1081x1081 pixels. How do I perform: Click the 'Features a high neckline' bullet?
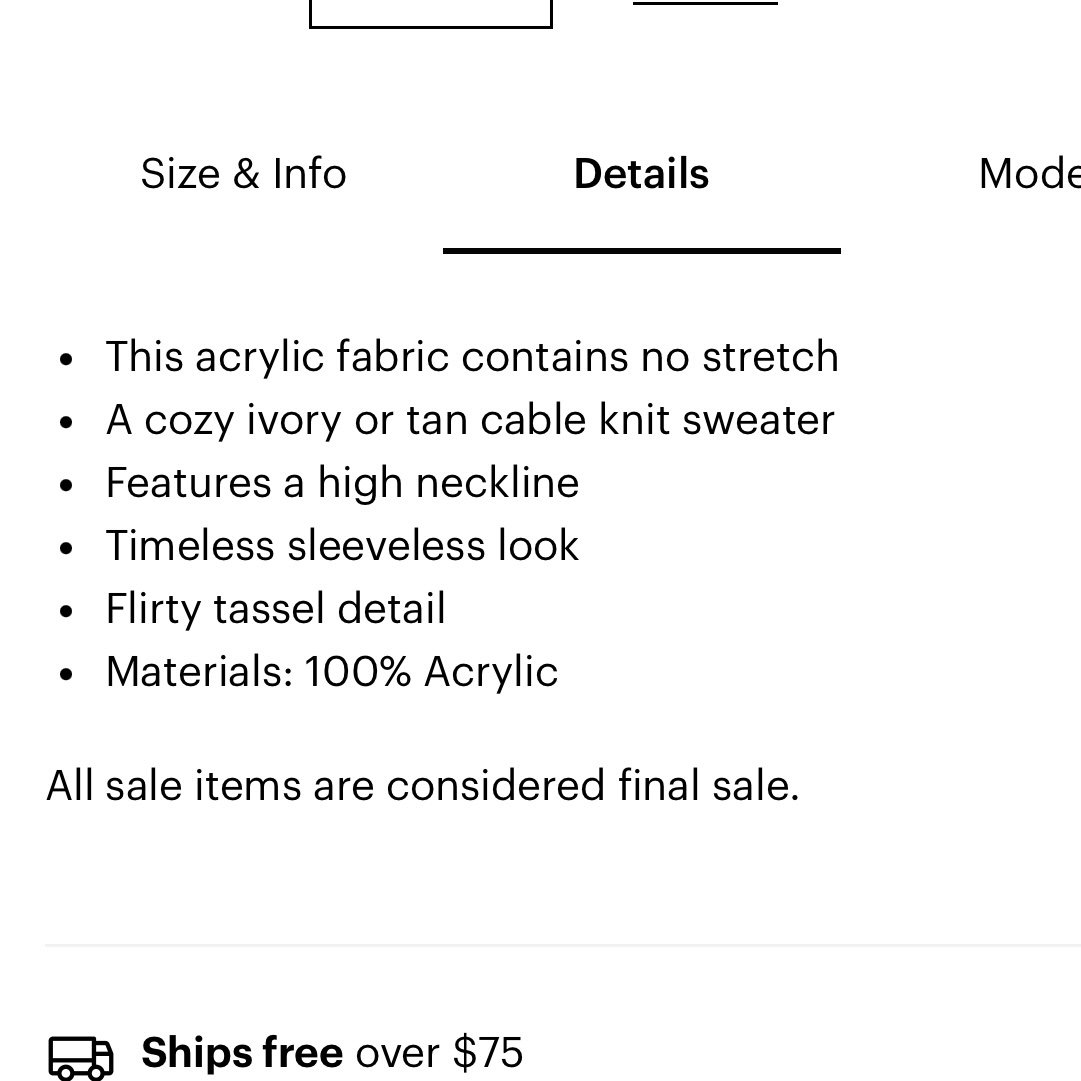click(x=343, y=483)
